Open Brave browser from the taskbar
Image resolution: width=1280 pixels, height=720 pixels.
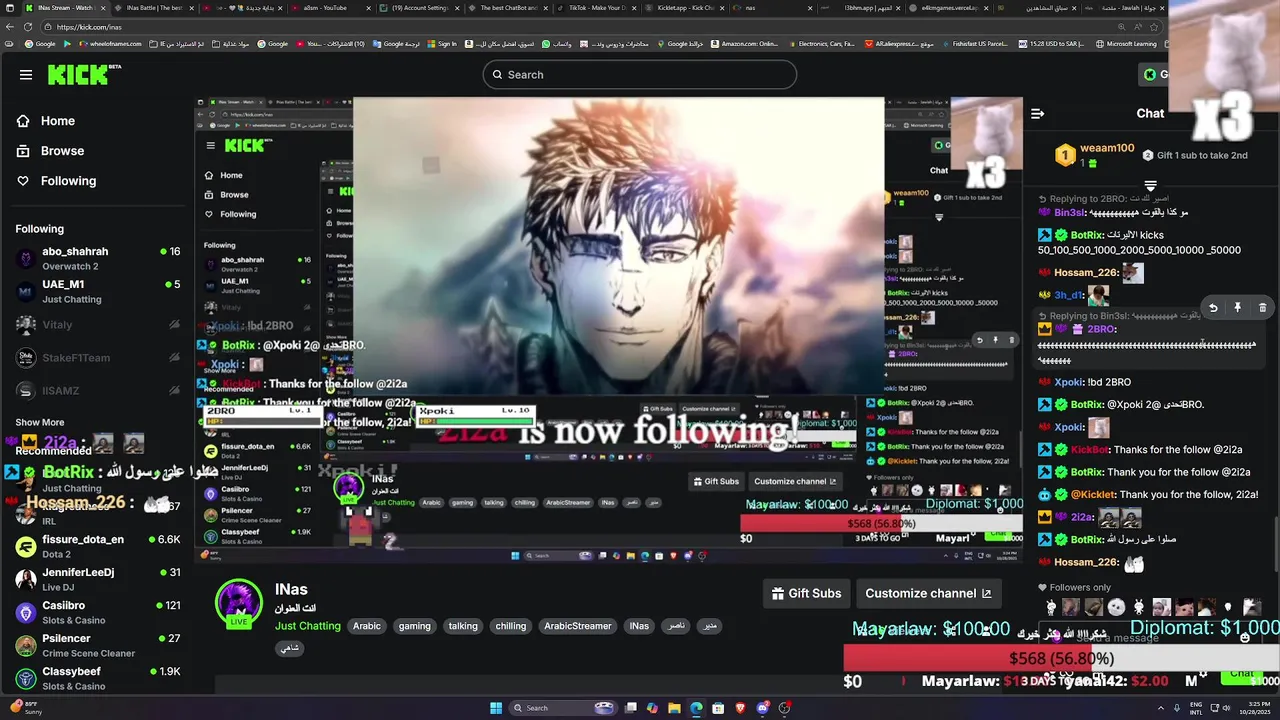[x=740, y=708]
